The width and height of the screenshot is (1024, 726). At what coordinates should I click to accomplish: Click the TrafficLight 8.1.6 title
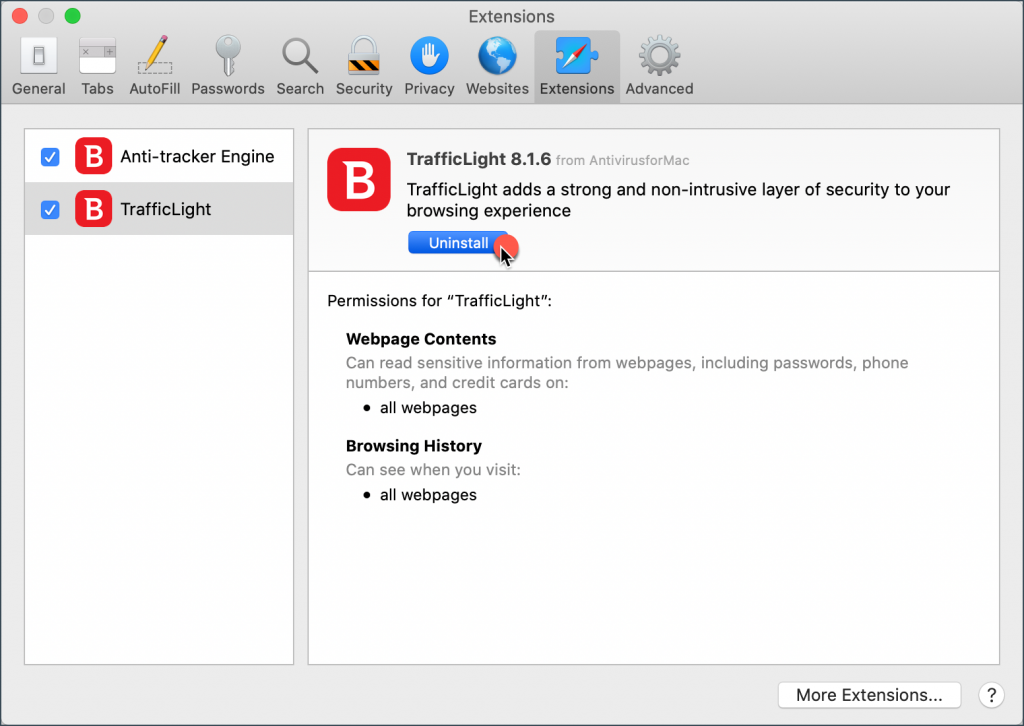[479, 159]
